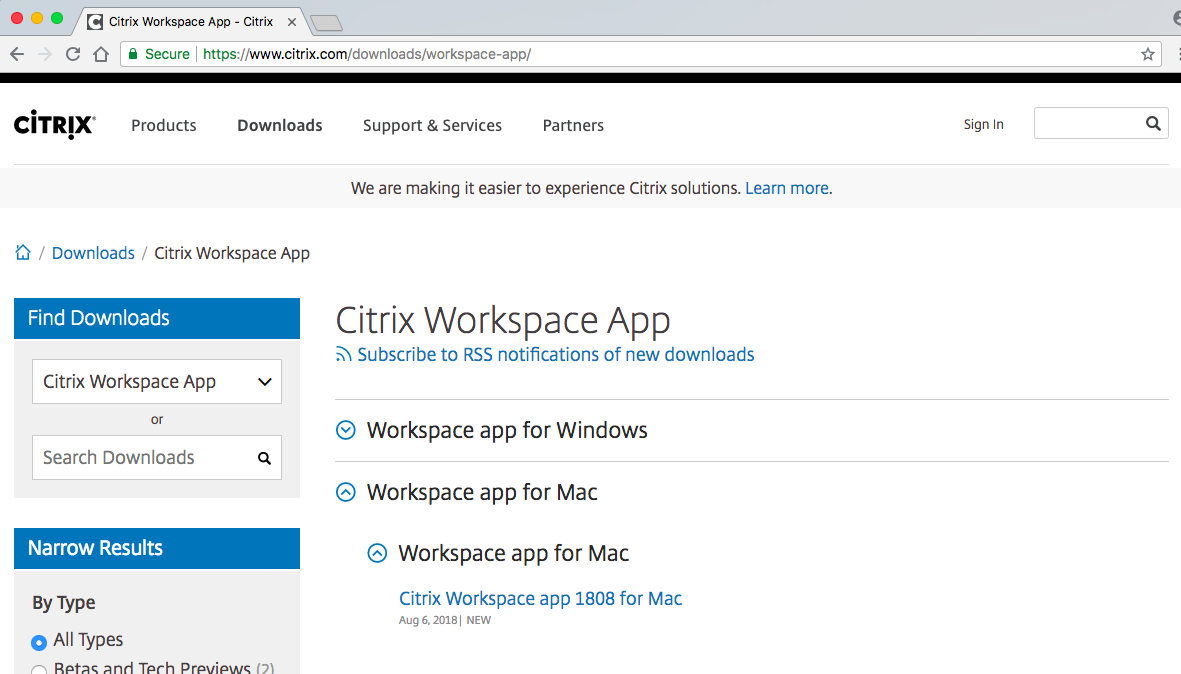Click the 'Citrix Workspace App' page heading

[502, 321]
